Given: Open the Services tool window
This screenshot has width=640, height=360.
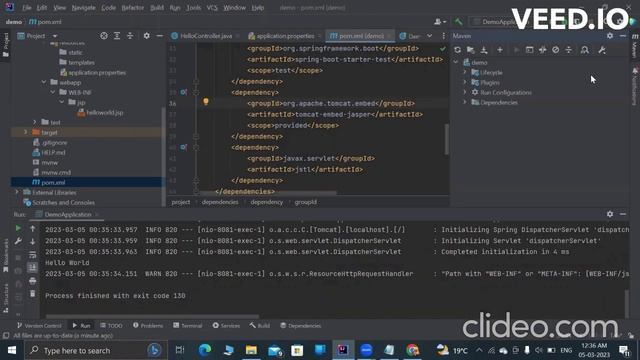Looking at the screenshot, I should 226,325.
